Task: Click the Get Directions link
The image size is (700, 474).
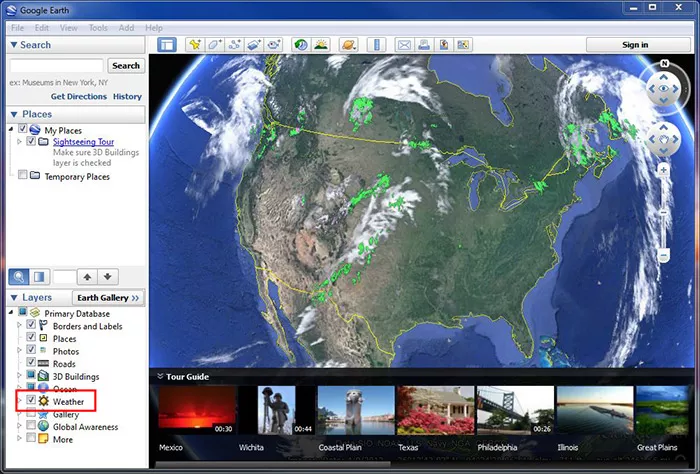Action: point(79,96)
